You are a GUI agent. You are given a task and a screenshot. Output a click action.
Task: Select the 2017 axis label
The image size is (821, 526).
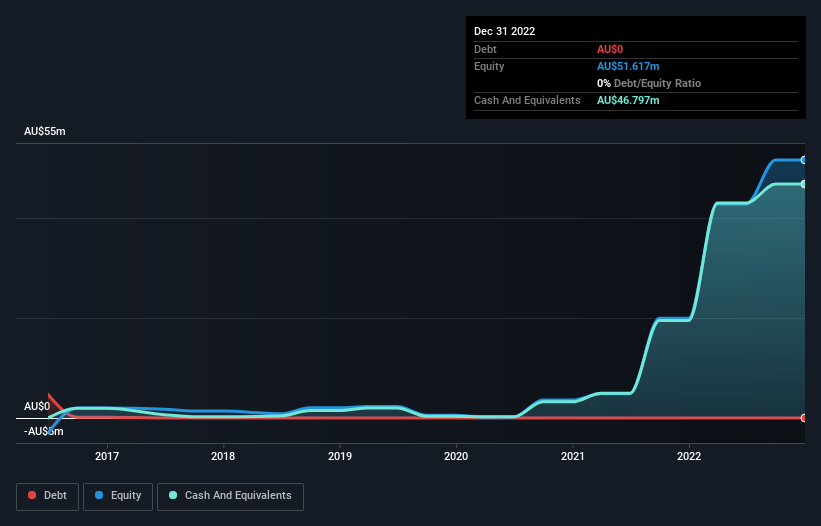point(107,456)
